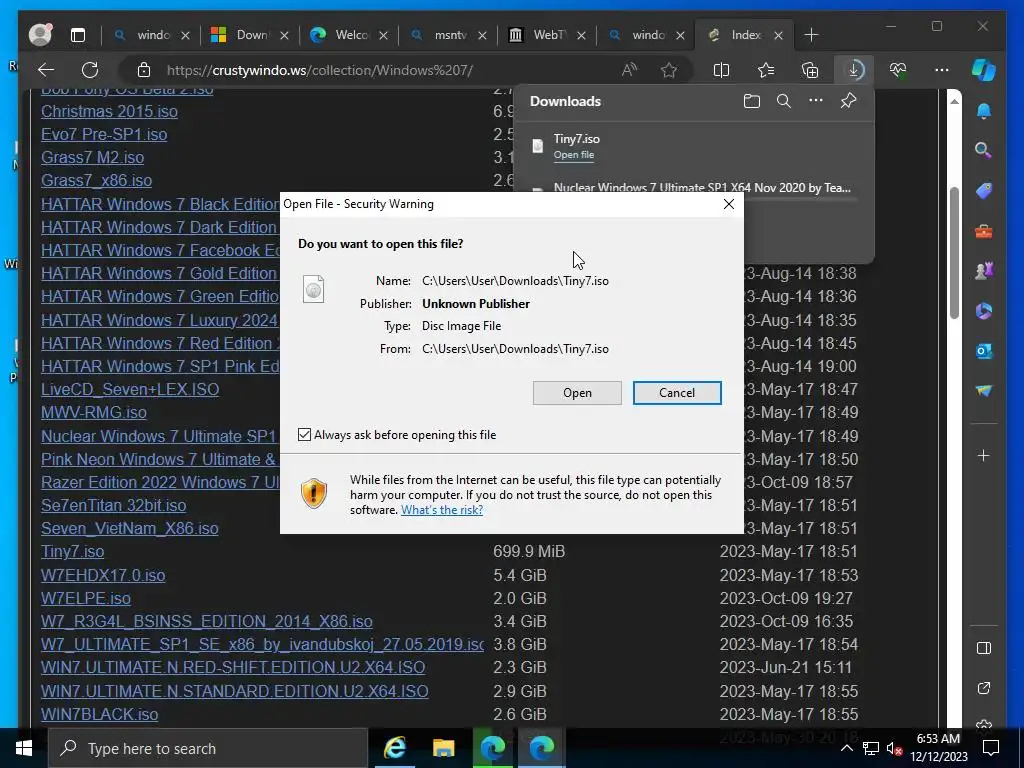1024x768 pixels.
Task: Open the Se7enTitan 32bit.iso link
Action: click(x=114, y=505)
